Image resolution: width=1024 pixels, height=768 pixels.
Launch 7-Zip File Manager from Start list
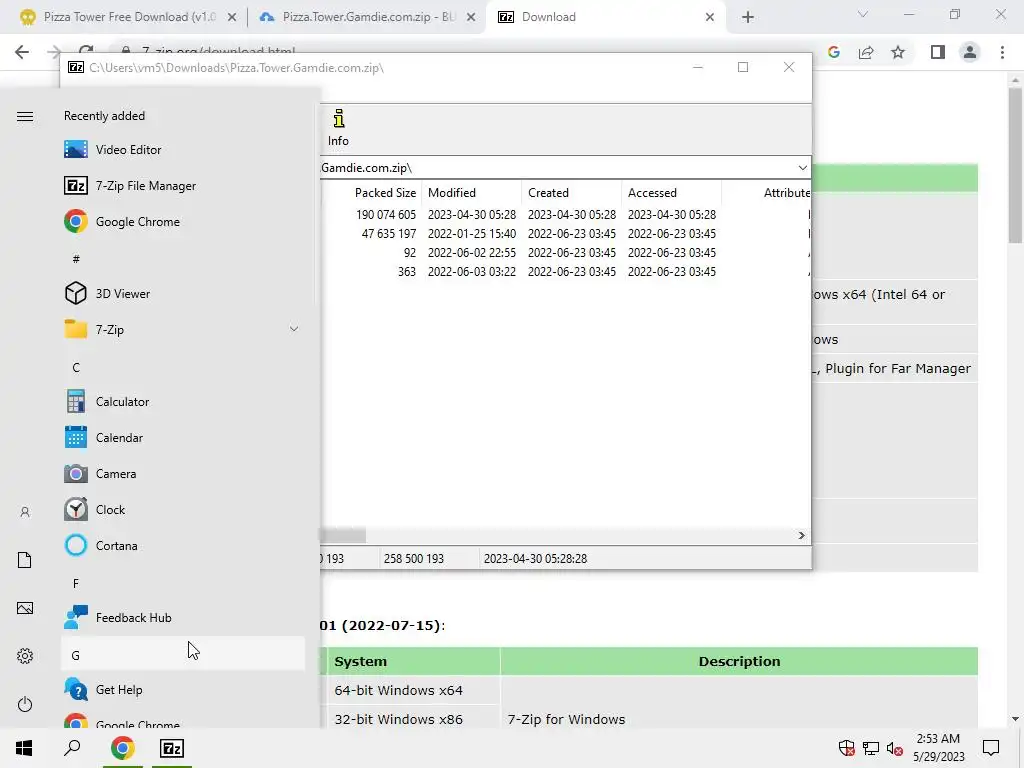pos(183,185)
